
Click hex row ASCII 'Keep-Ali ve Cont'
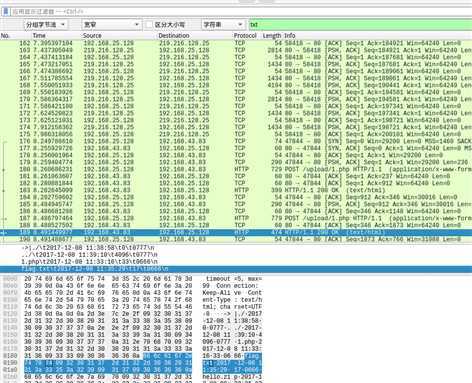(232, 293)
